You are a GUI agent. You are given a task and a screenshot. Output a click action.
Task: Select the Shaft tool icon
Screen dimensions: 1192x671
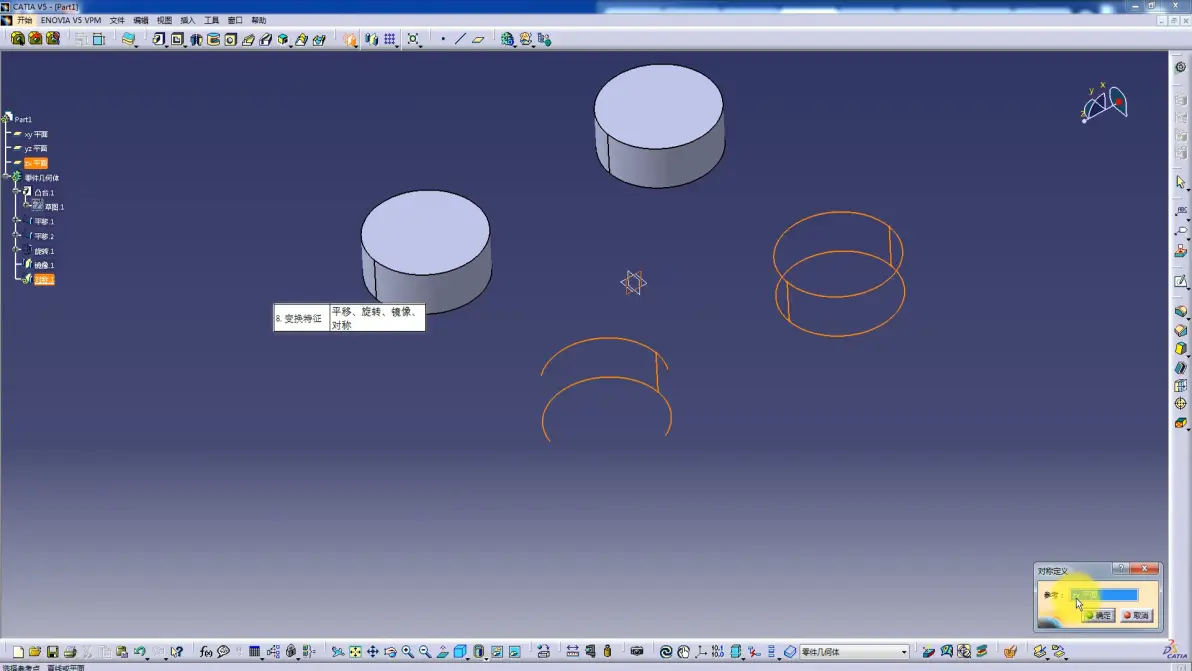coord(196,39)
